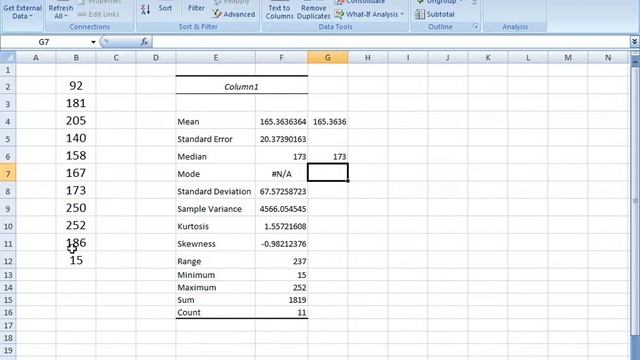Click cell G4 showing 165.3636

point(328,122)
